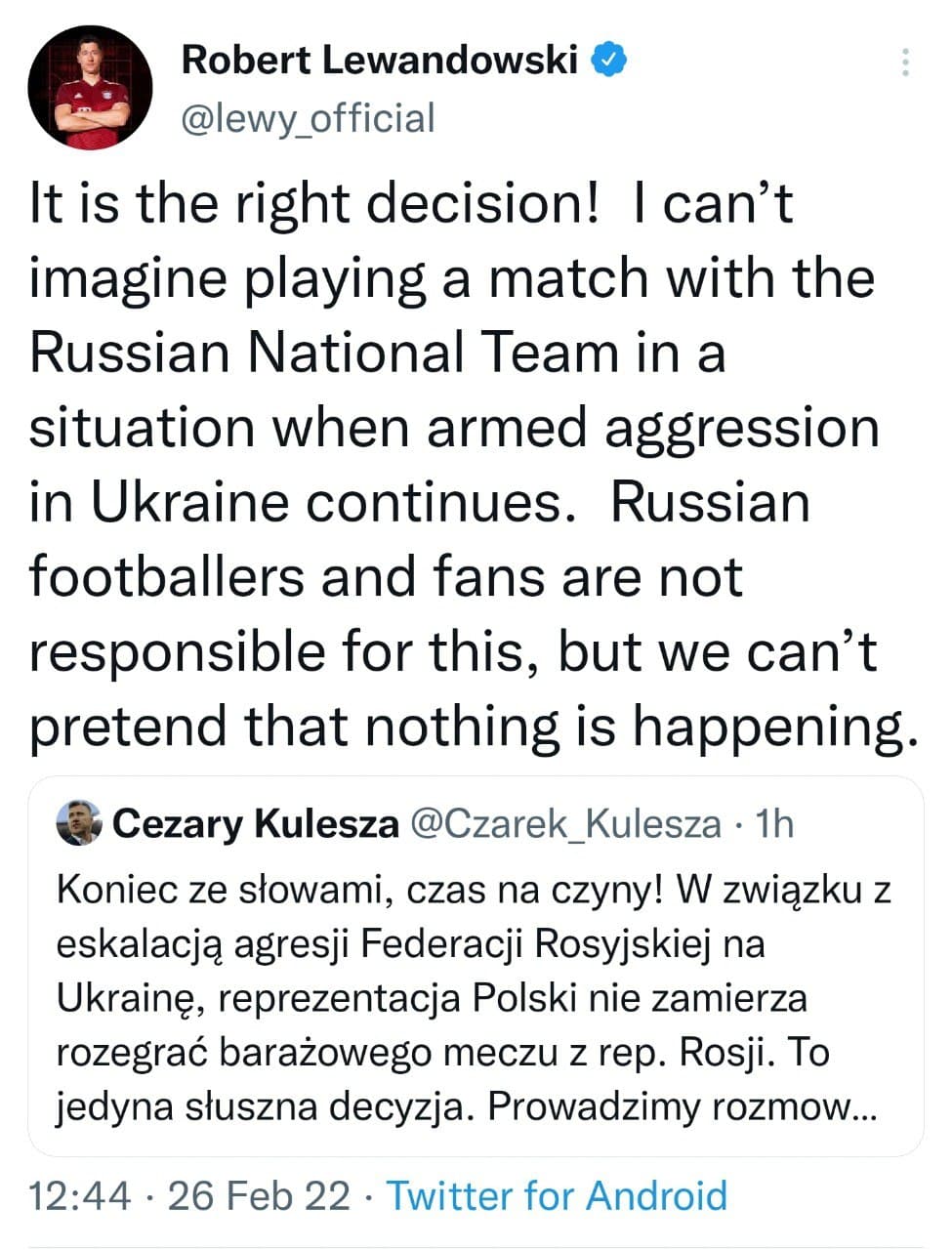Click the blue verified badge
The height and width of the screenshot is (1250, 952).
(x=610, y=60)
